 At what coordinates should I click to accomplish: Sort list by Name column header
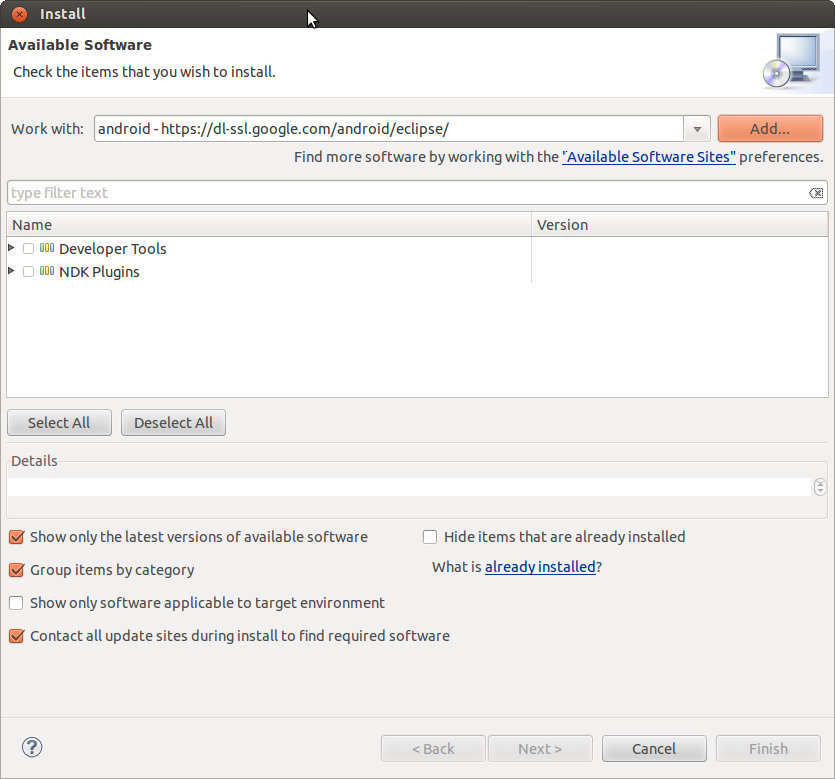point(268,225)
